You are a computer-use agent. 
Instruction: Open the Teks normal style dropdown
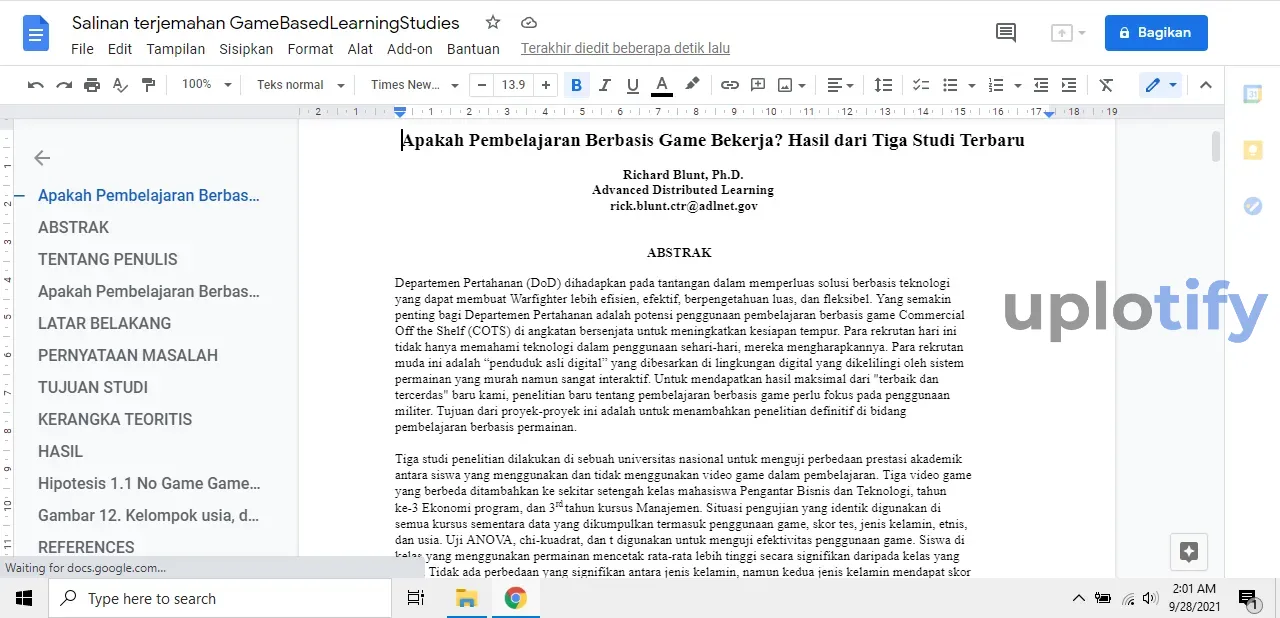300,85
